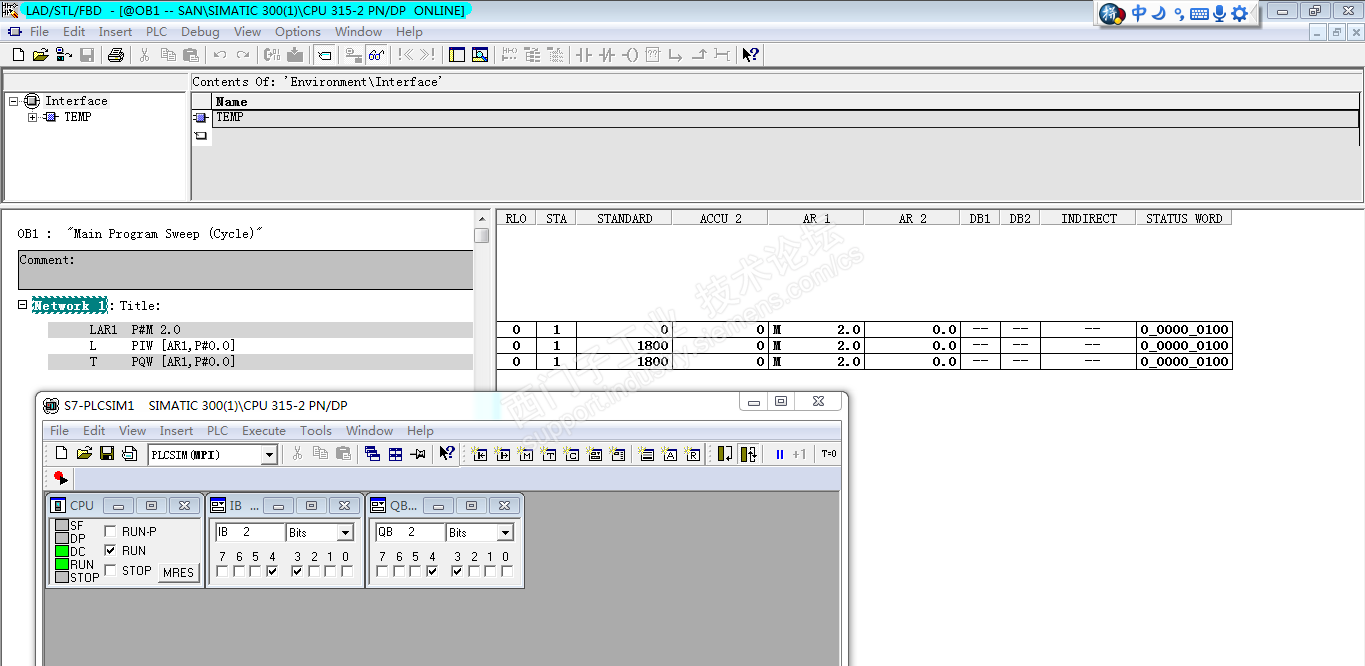Click the 'LAR1 P#M 2.0' statement line
Viewport: 1365px width, 666px height.
coord(260,330)
